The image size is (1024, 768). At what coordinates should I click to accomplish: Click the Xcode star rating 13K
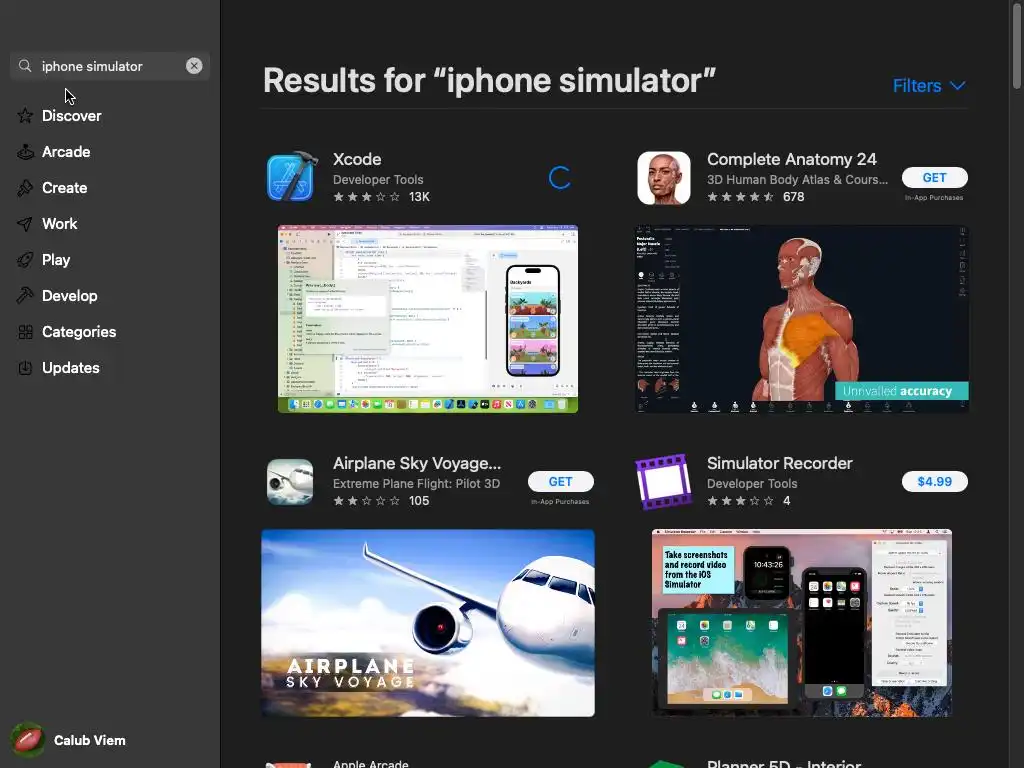click(381, 197)
